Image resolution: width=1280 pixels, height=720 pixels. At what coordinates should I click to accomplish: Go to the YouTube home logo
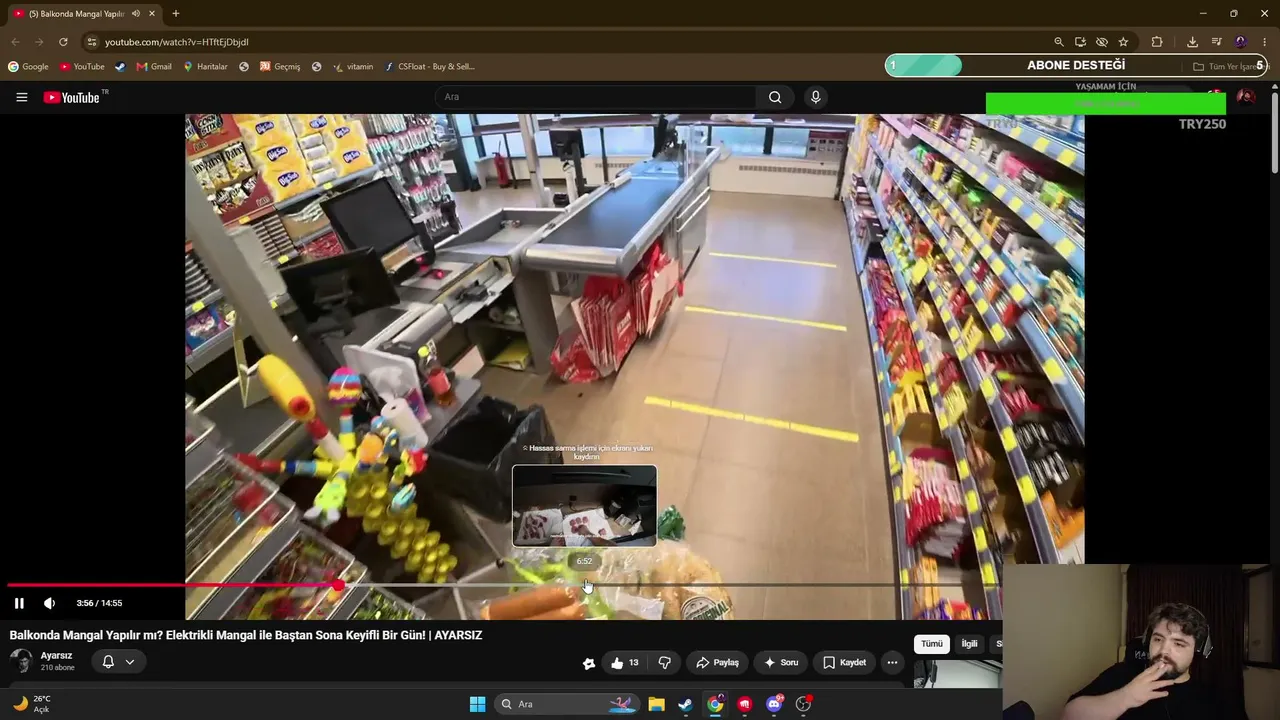click(72, 97)
